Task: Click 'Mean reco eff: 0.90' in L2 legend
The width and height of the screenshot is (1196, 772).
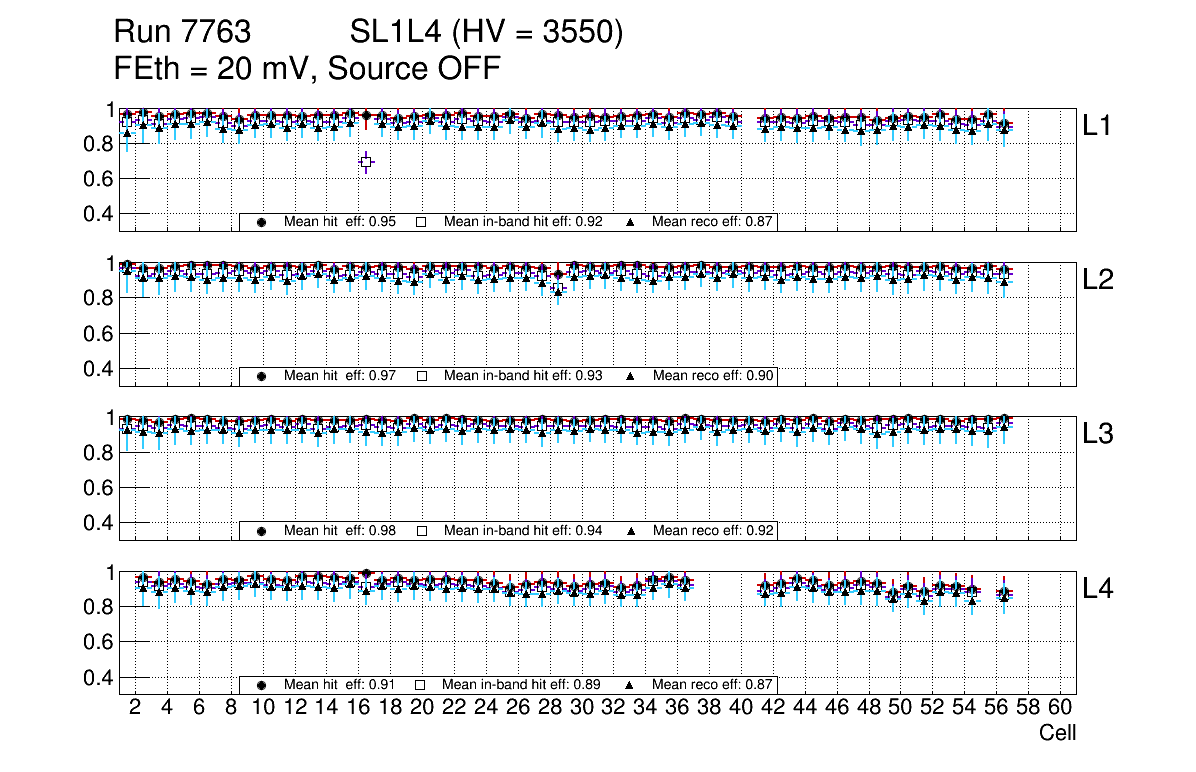Action: point(713,376)
